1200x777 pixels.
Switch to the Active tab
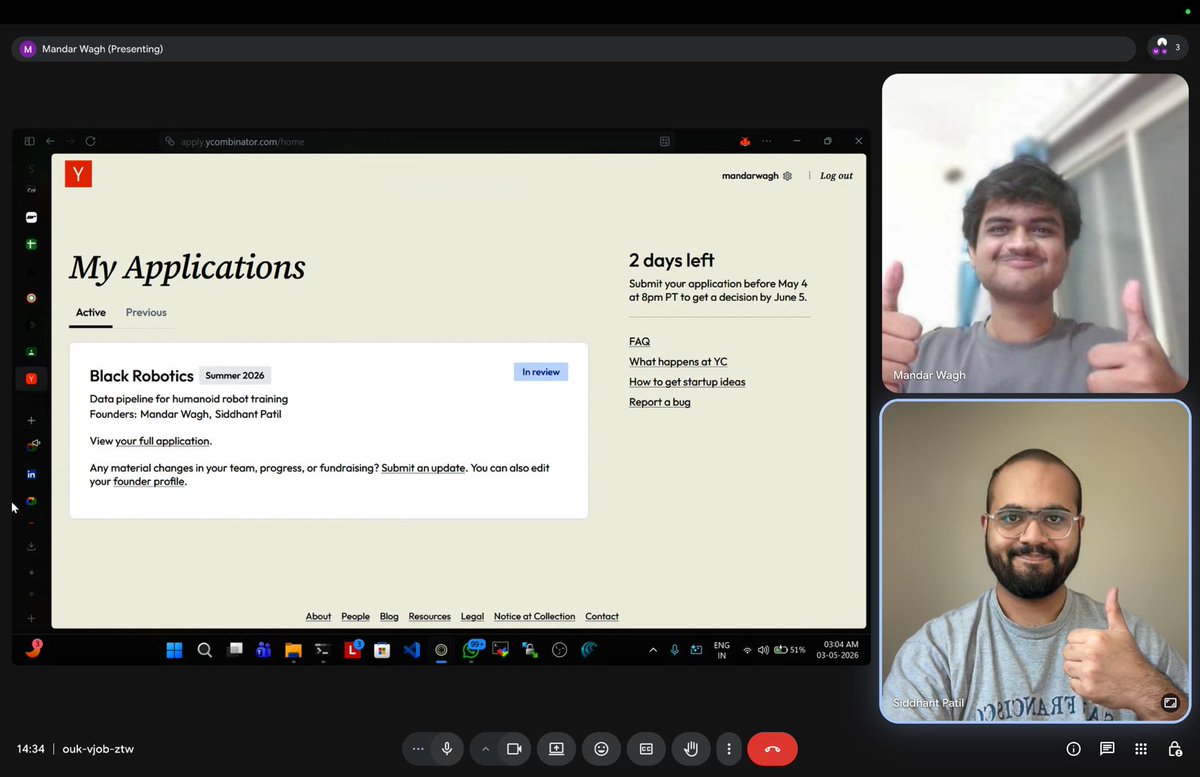click(90, 312)
